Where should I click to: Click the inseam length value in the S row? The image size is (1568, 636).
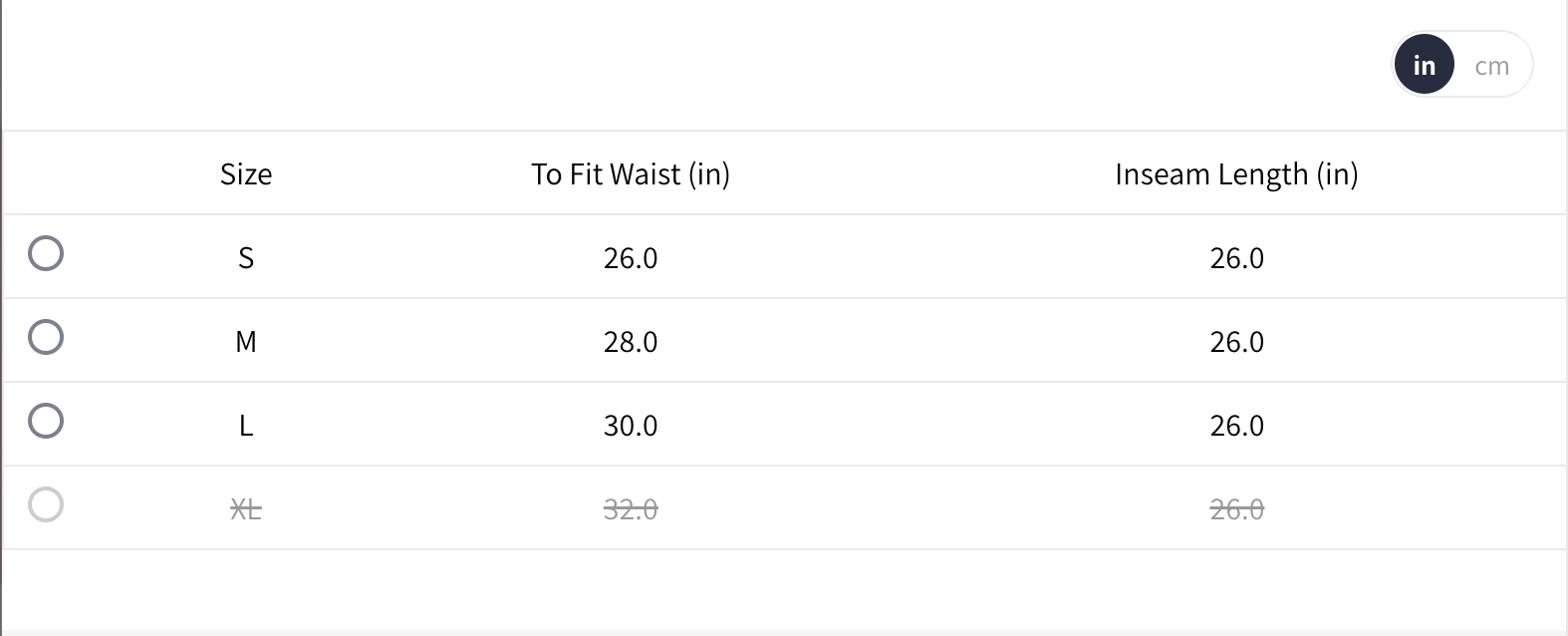pos(1236,258)
